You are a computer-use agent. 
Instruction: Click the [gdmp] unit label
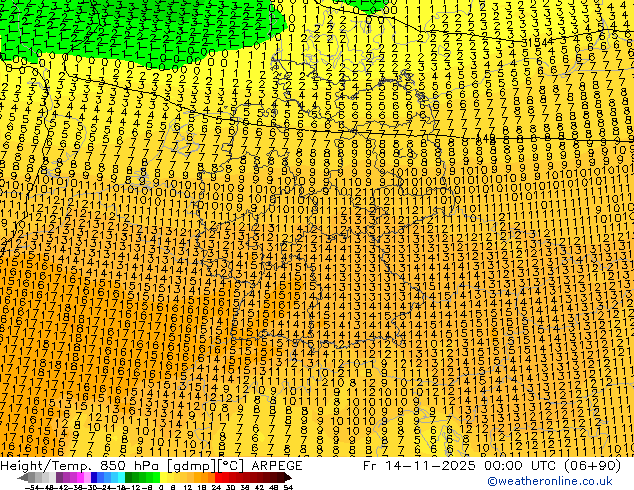(x=193, y=466)
